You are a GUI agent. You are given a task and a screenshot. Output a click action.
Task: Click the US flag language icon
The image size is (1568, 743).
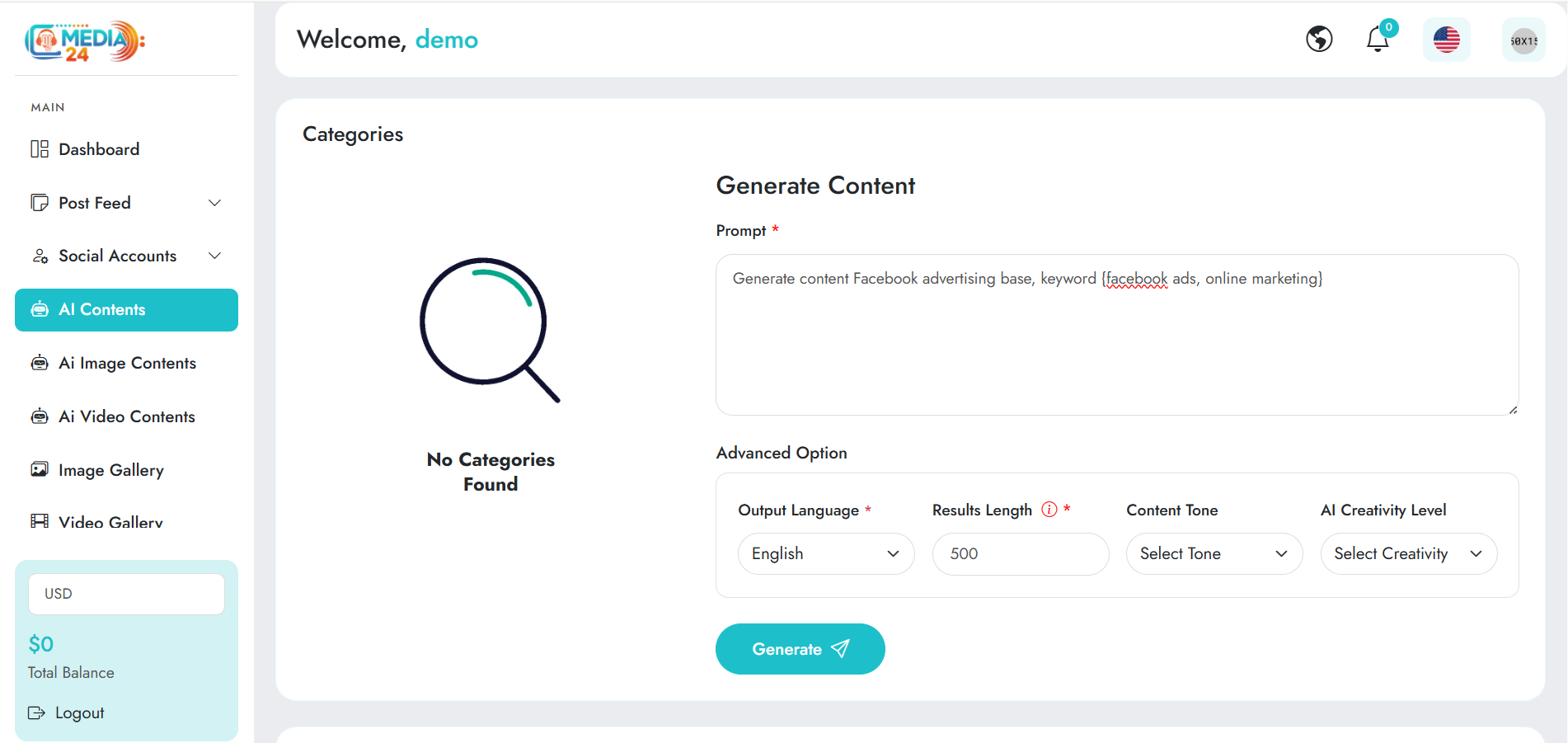1446,40
